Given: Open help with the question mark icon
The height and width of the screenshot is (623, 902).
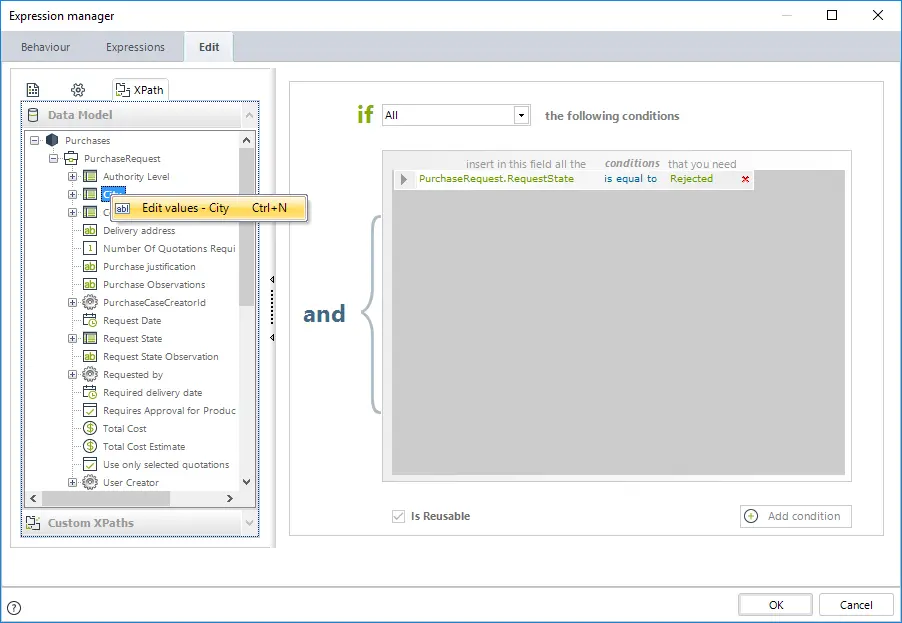Looking at the screenshot, I should coord(14,607).
